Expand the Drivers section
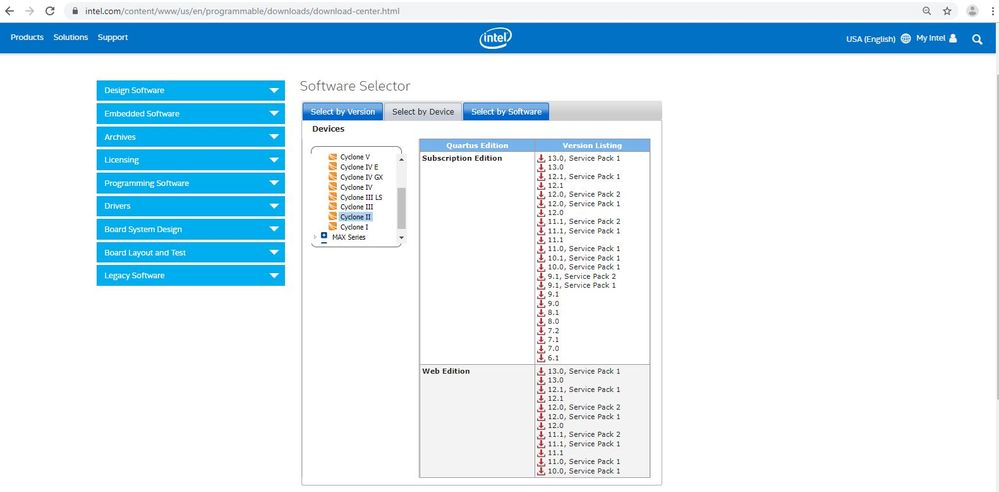This screenshot has height=492, width=999. pos(190,206)
